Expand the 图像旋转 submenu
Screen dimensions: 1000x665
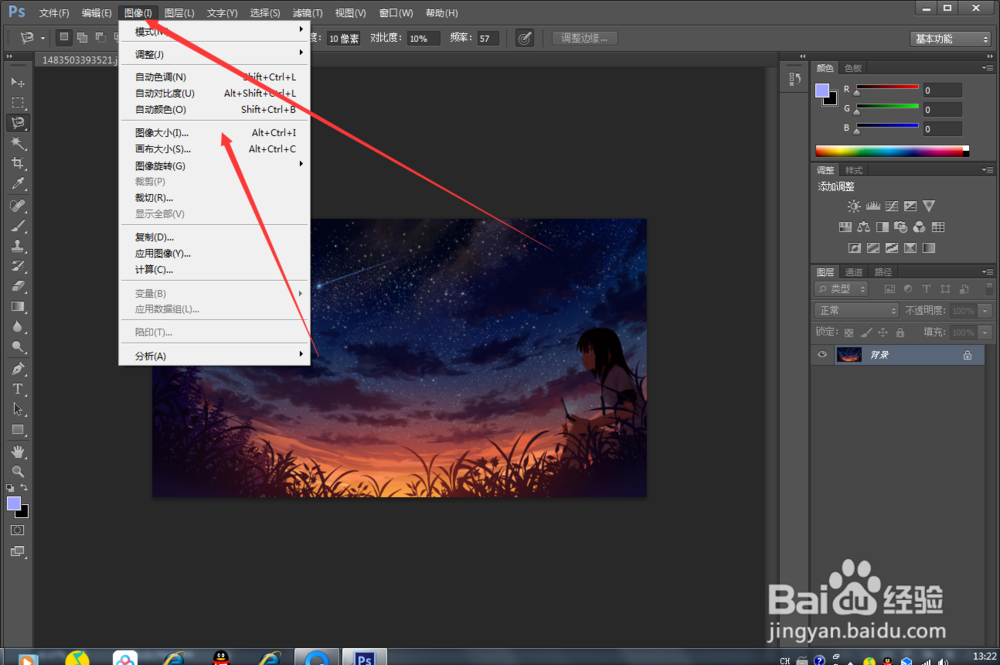[214, 165]
